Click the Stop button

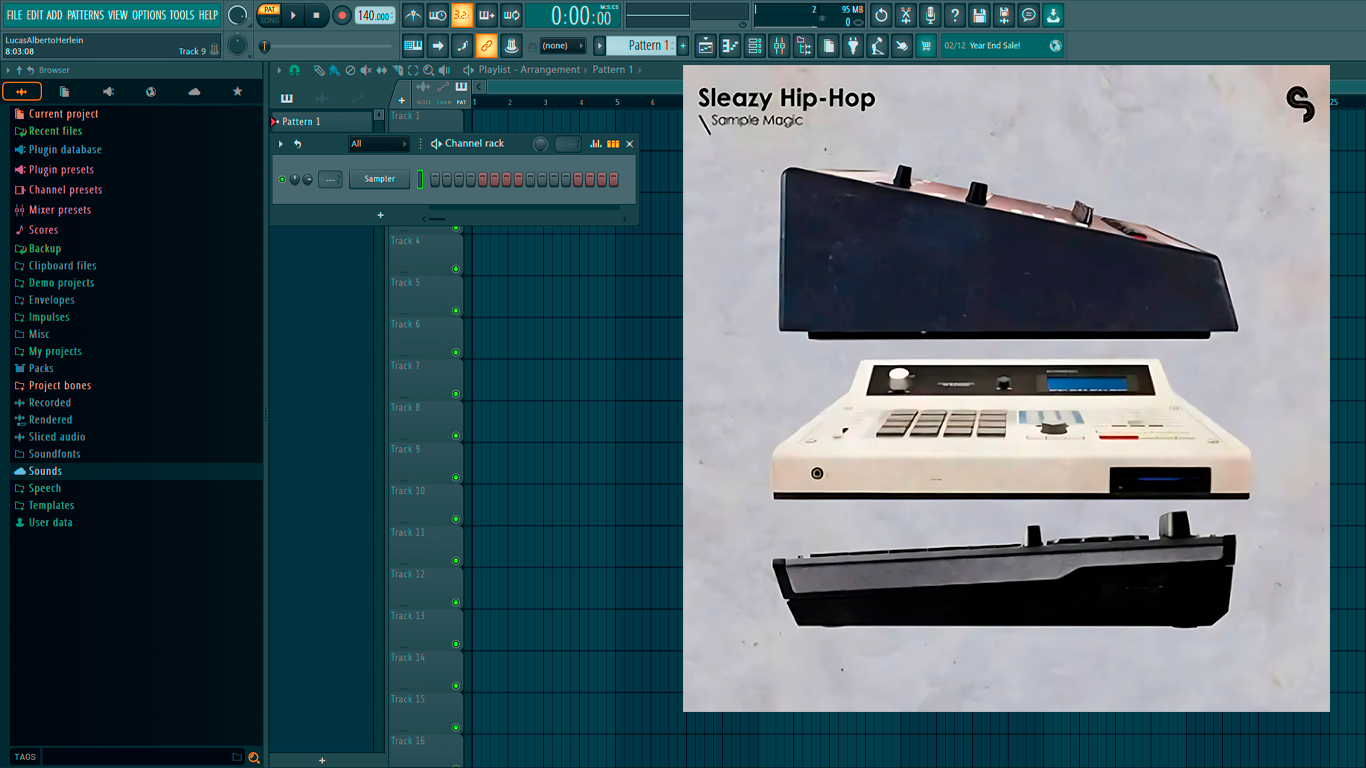[317, 15]
